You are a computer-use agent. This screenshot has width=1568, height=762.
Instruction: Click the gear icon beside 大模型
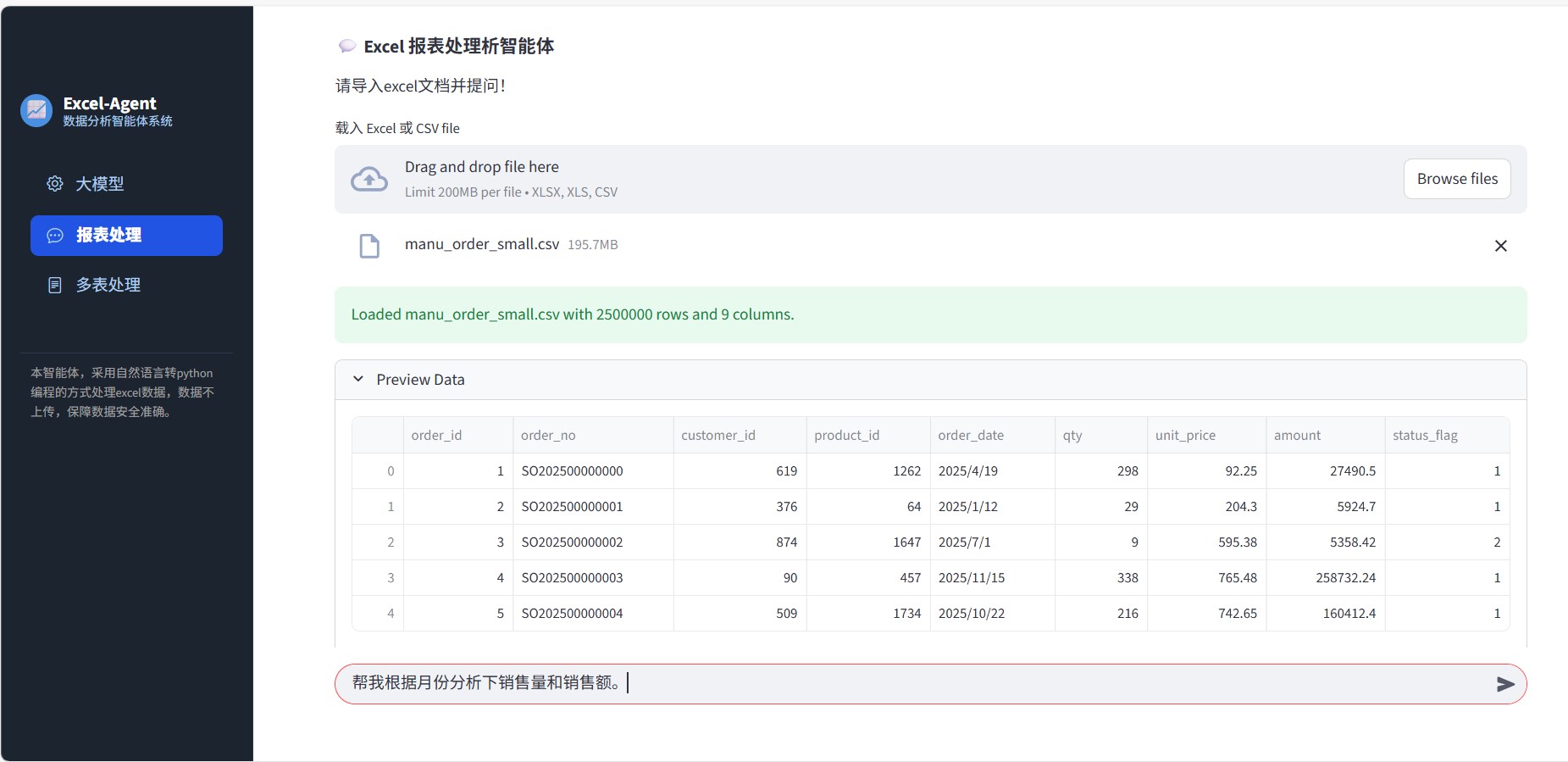point(55,184)
